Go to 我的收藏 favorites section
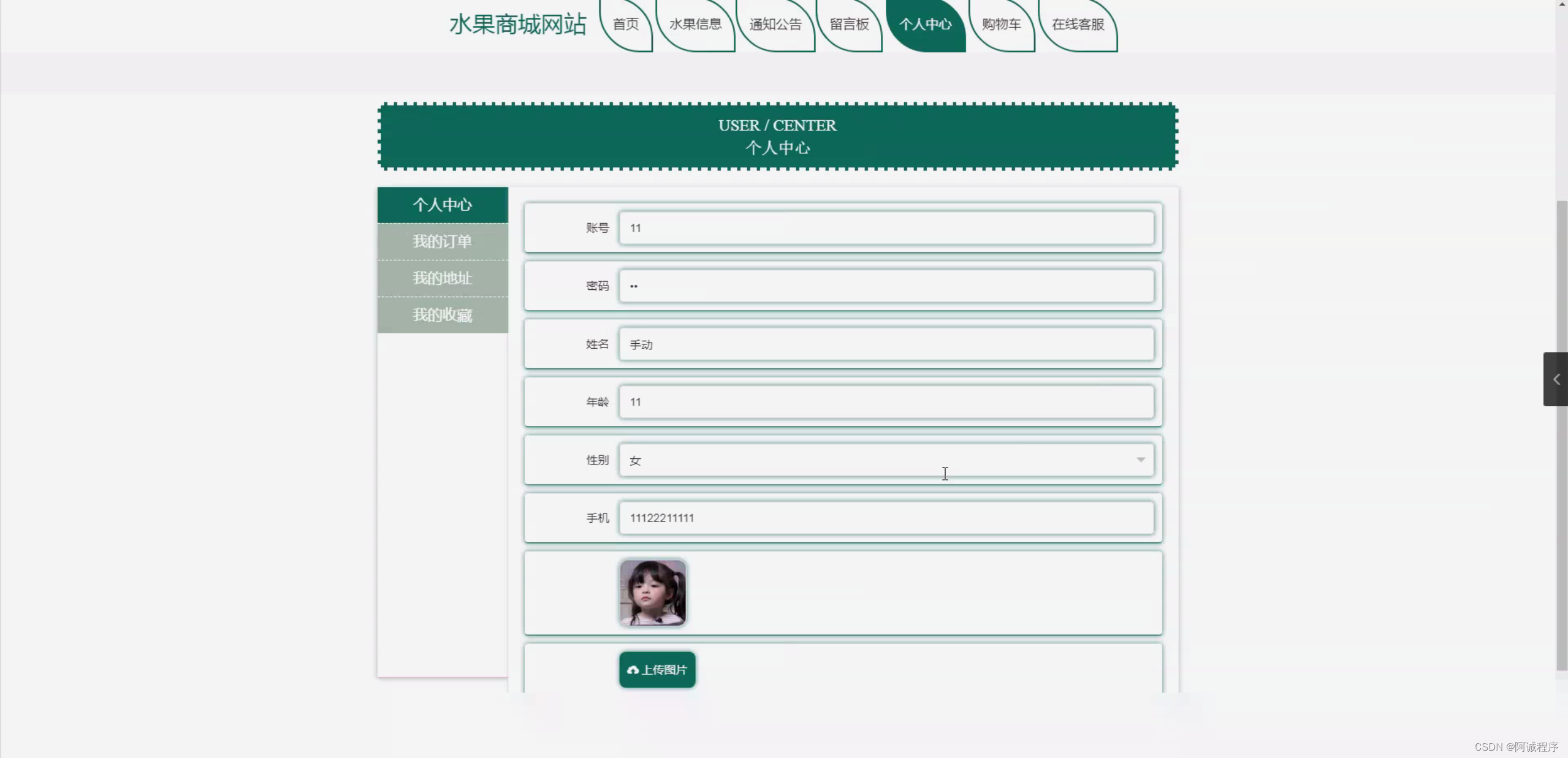The width and height of the screenshot is (1568, 758). coord(442,314)
